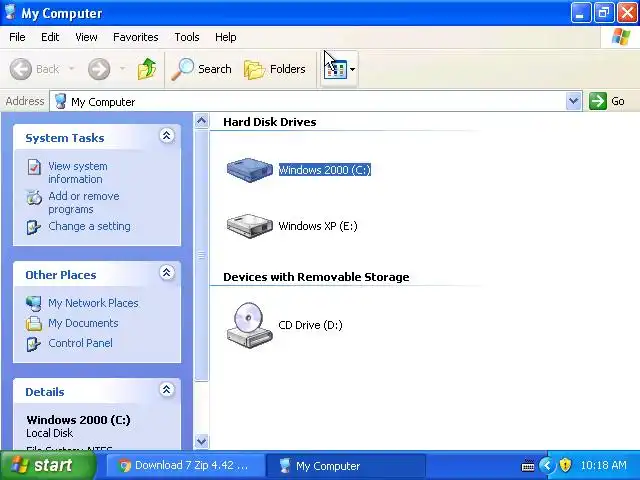The image size is (640, 480).
Task: Open Add or remove programs link
Action: [x=84, y=202]
